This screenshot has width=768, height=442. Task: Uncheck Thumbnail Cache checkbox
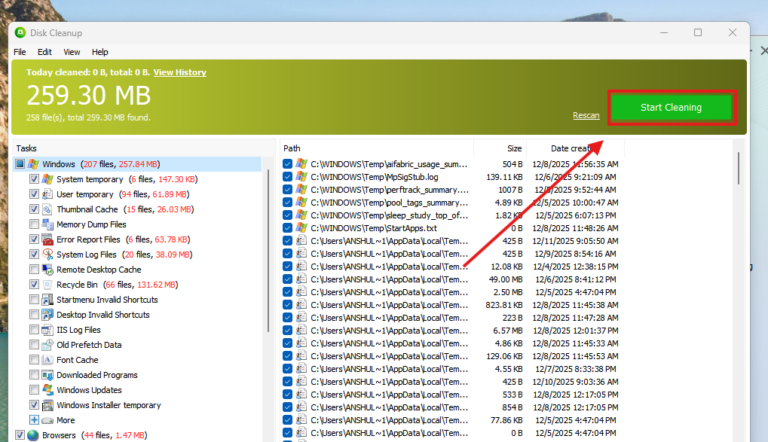coord(34,210)
